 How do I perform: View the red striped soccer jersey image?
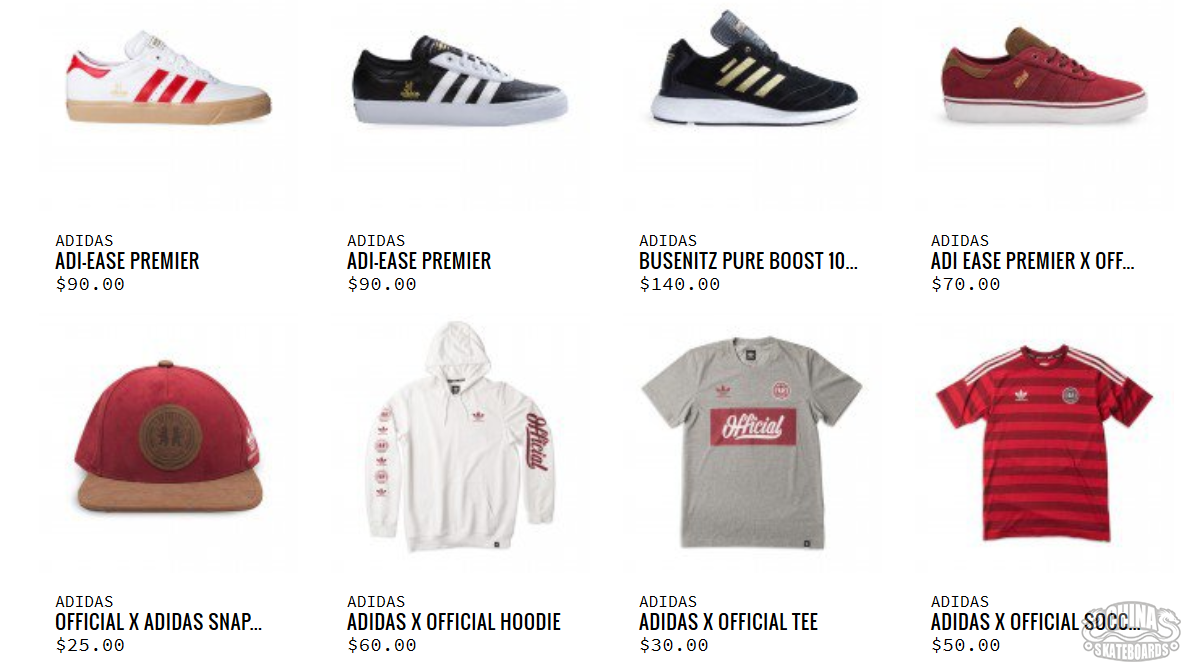tap(1044, 443)
